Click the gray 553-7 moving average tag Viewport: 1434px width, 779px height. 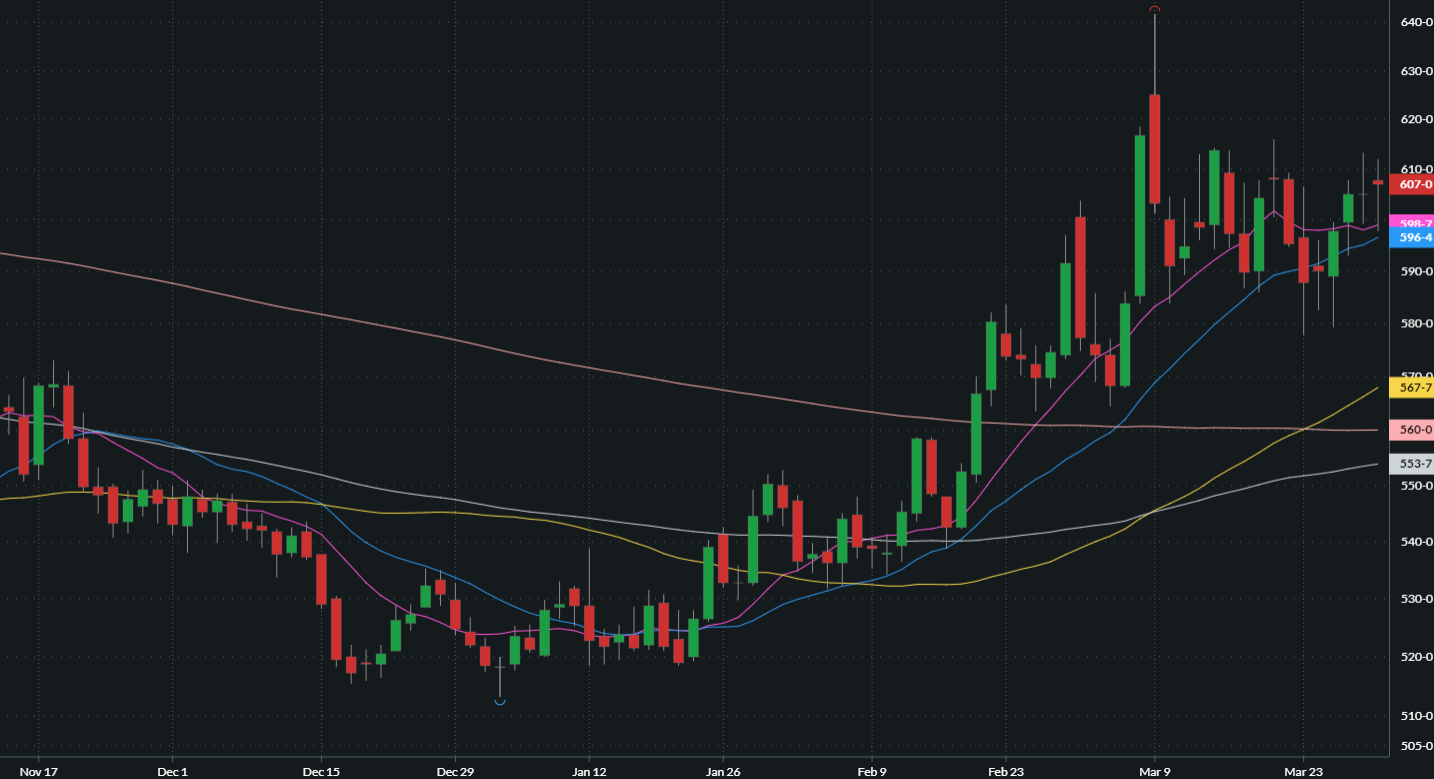[x=1414, y=464]
